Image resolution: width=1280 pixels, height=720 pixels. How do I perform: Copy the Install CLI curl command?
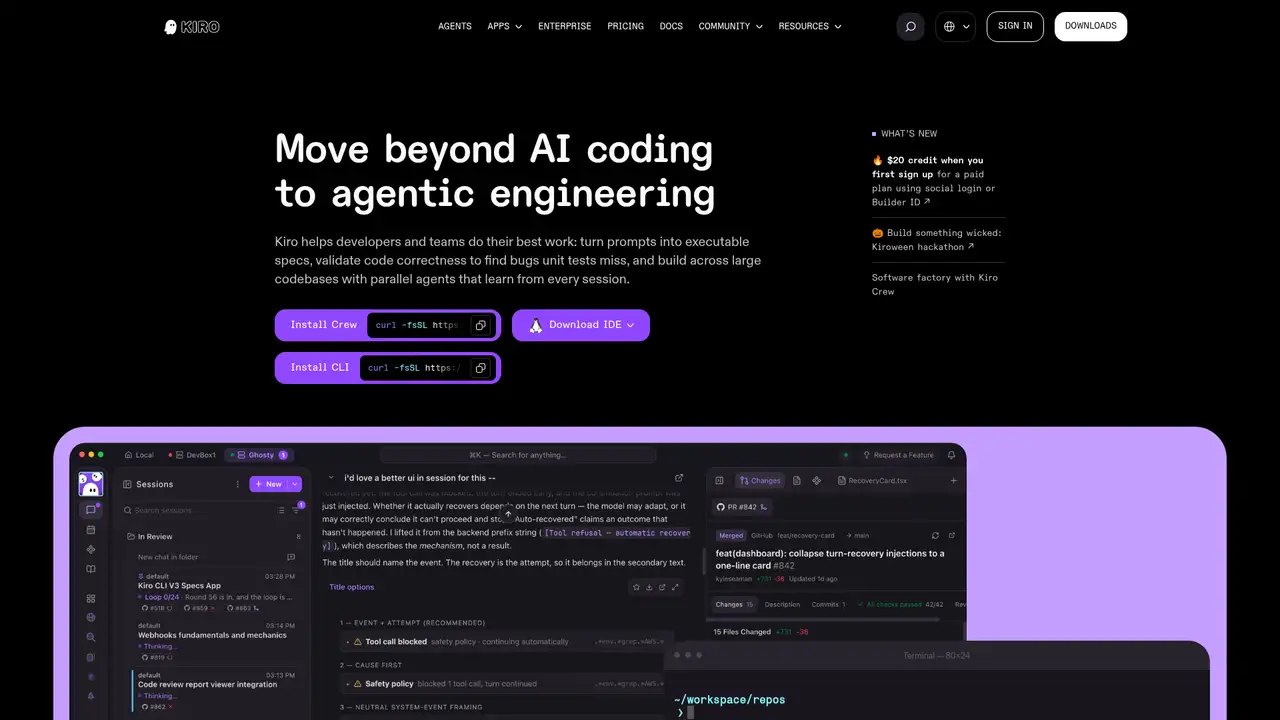point(480,368)
